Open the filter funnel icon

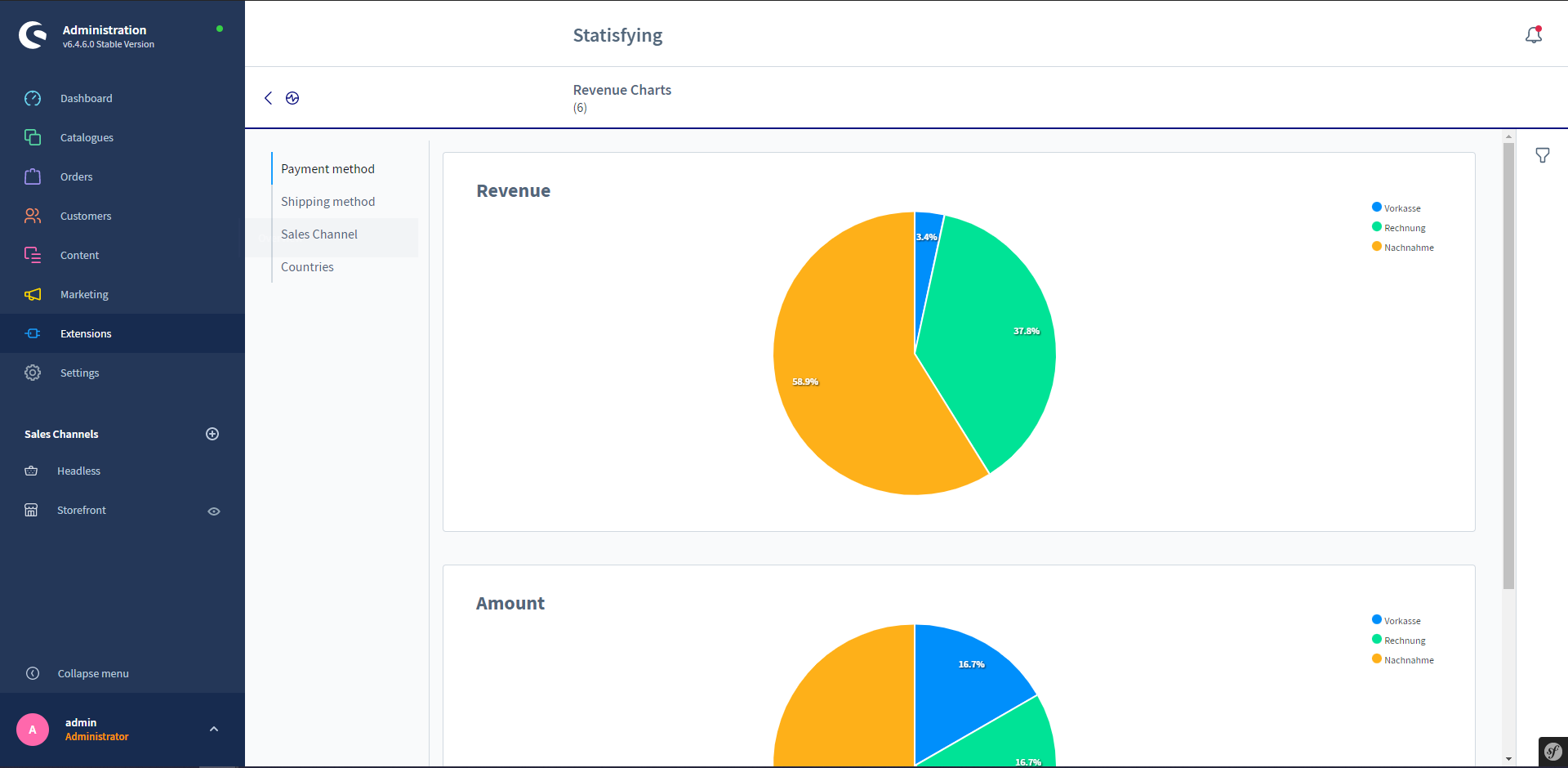1543,155
